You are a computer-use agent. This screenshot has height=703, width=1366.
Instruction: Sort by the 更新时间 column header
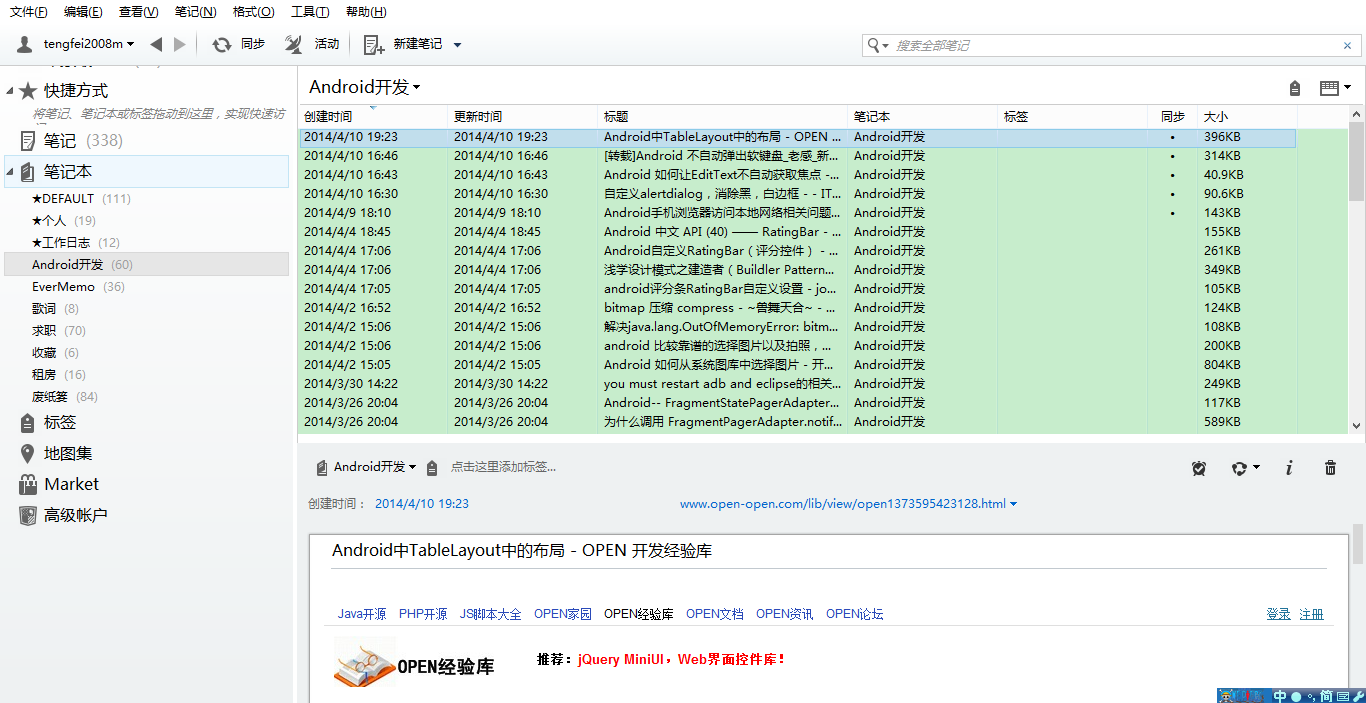tap(523, 116)
